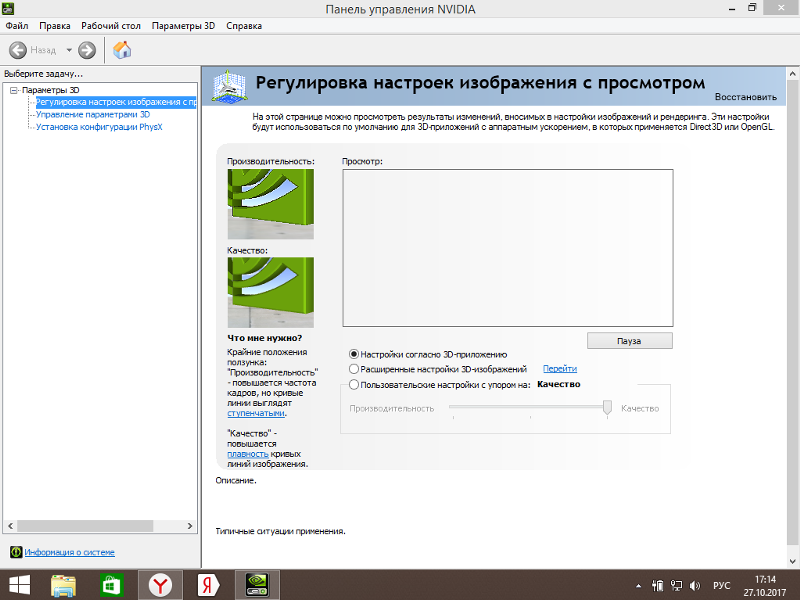Click the 3D Просмотр preview area

click(x=508, y=248)
